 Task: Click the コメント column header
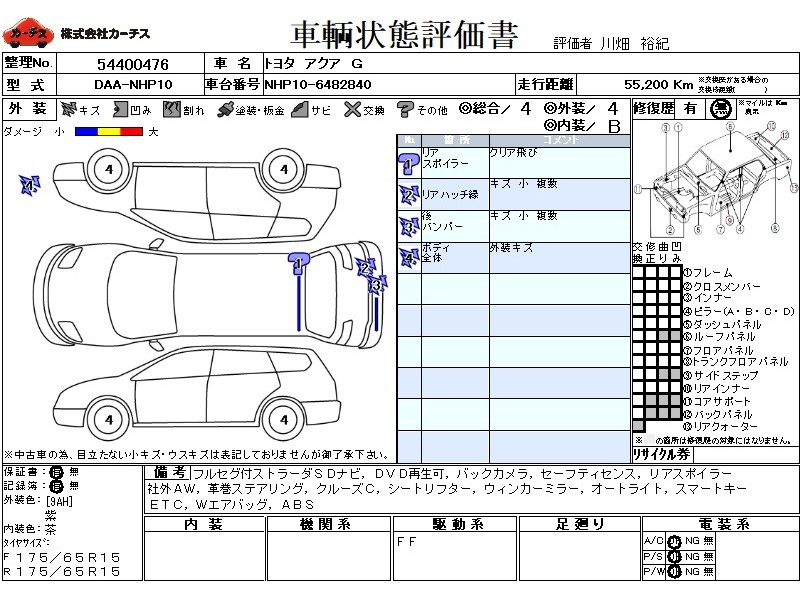click(x=560, y=140)
